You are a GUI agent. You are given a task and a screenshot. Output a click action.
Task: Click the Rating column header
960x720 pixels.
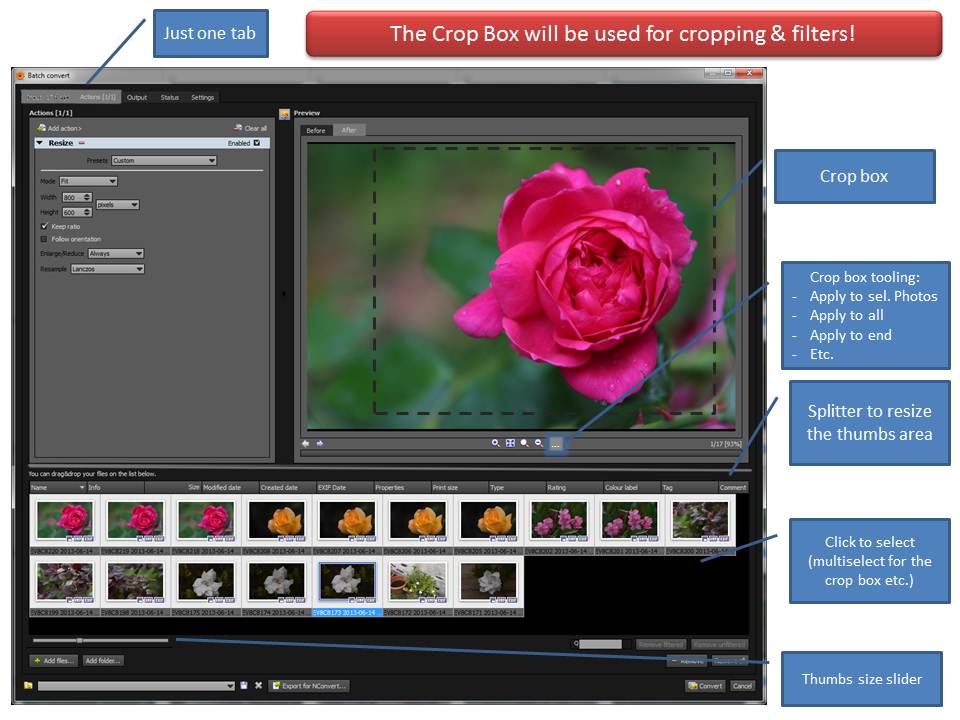click(574, 487)
